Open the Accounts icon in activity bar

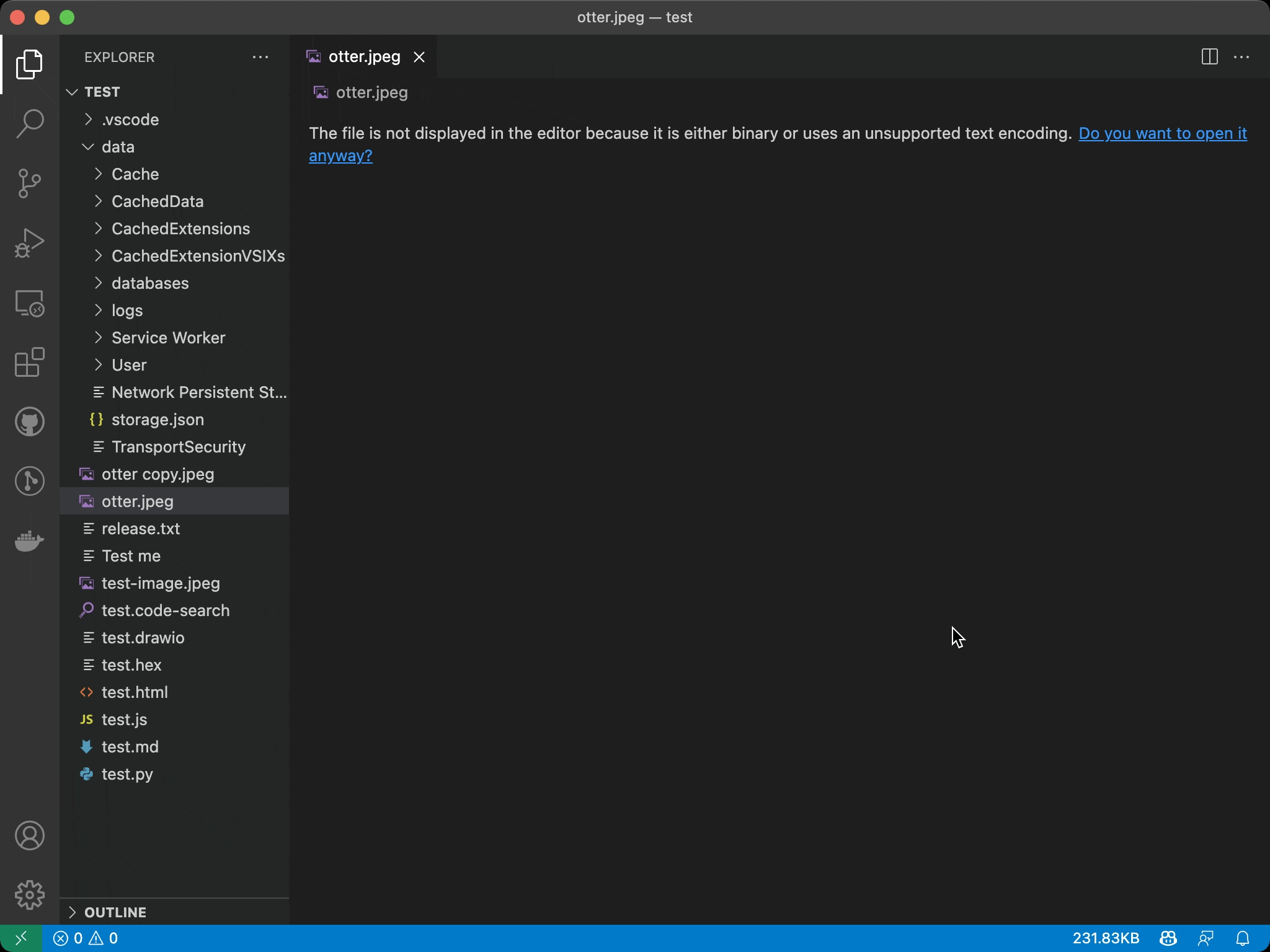coord(29,835)
